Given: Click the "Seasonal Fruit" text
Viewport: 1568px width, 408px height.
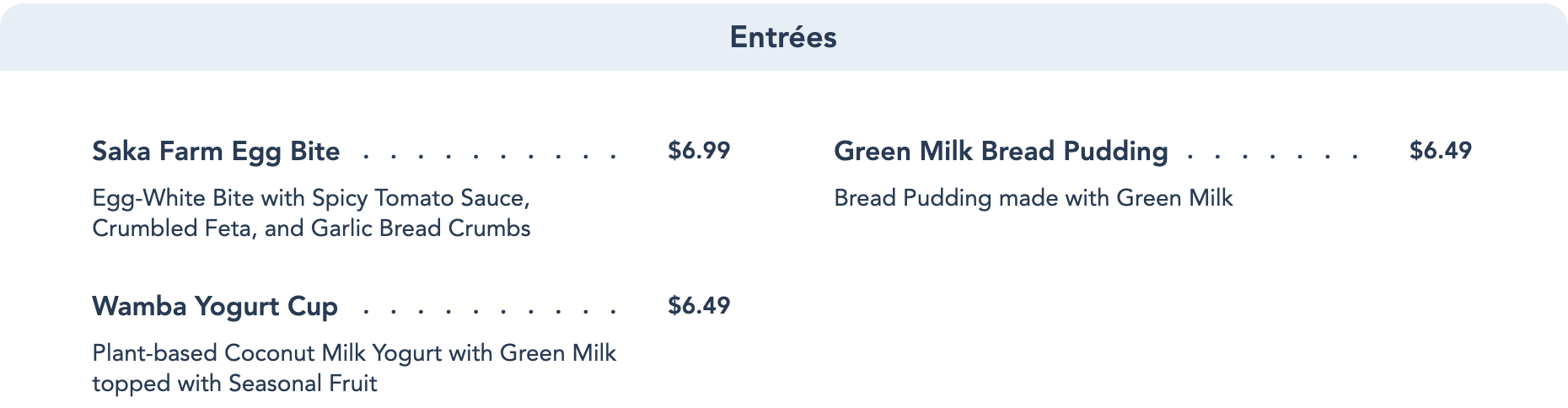Looking at the screenshot, I should click(303, 384).
